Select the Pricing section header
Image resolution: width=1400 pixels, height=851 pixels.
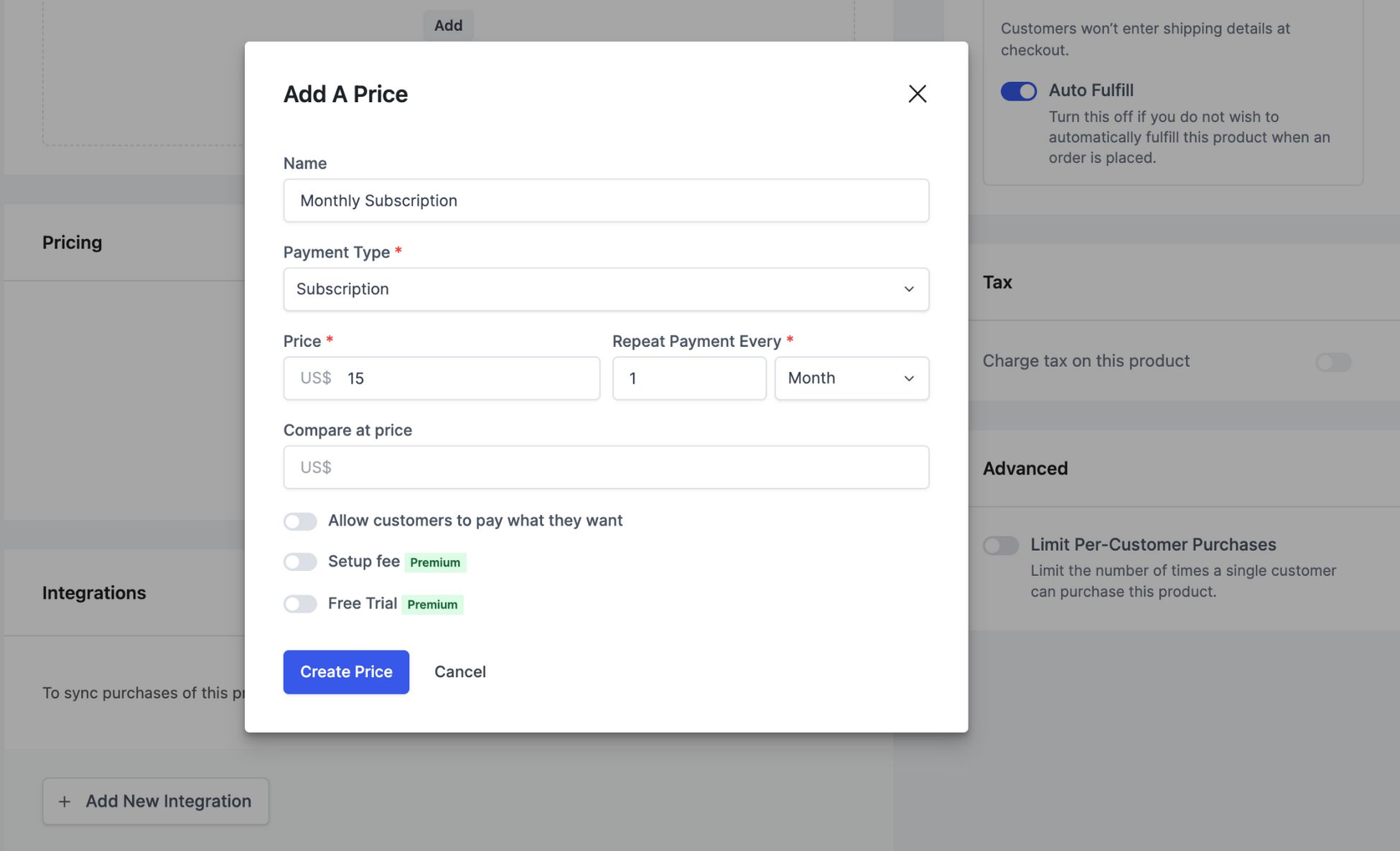72,242
